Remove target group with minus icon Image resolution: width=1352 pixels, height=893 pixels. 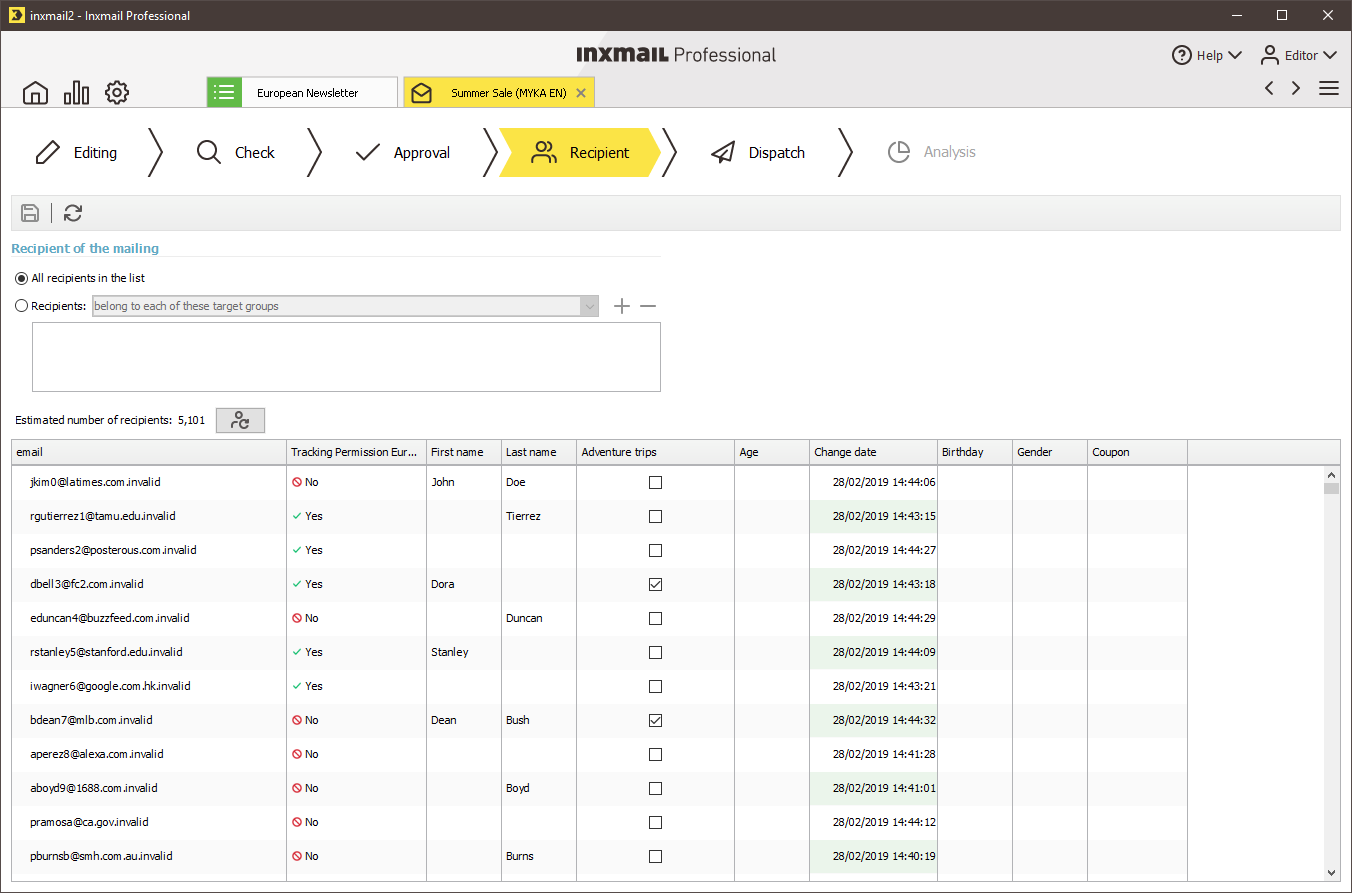648,306
